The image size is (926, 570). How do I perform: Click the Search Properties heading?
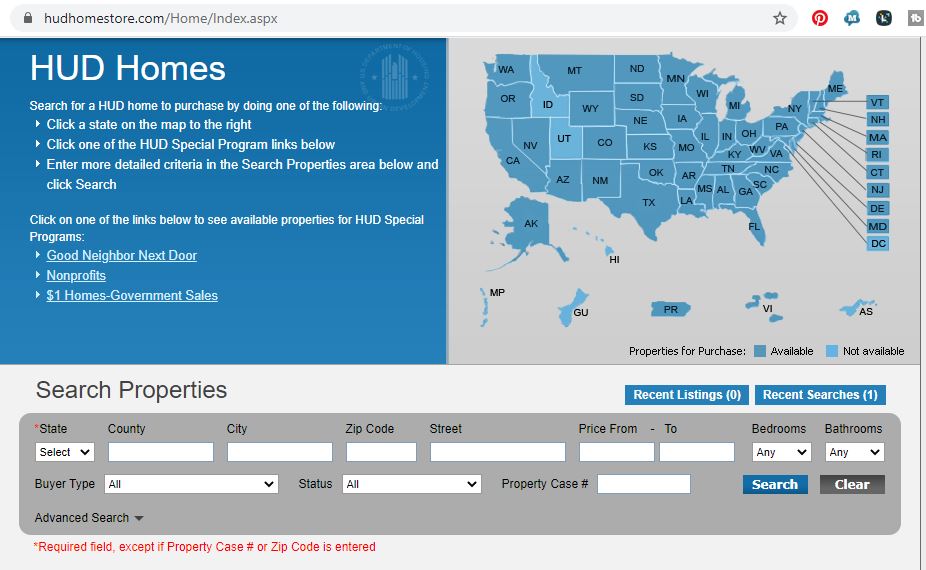(131, 390)
